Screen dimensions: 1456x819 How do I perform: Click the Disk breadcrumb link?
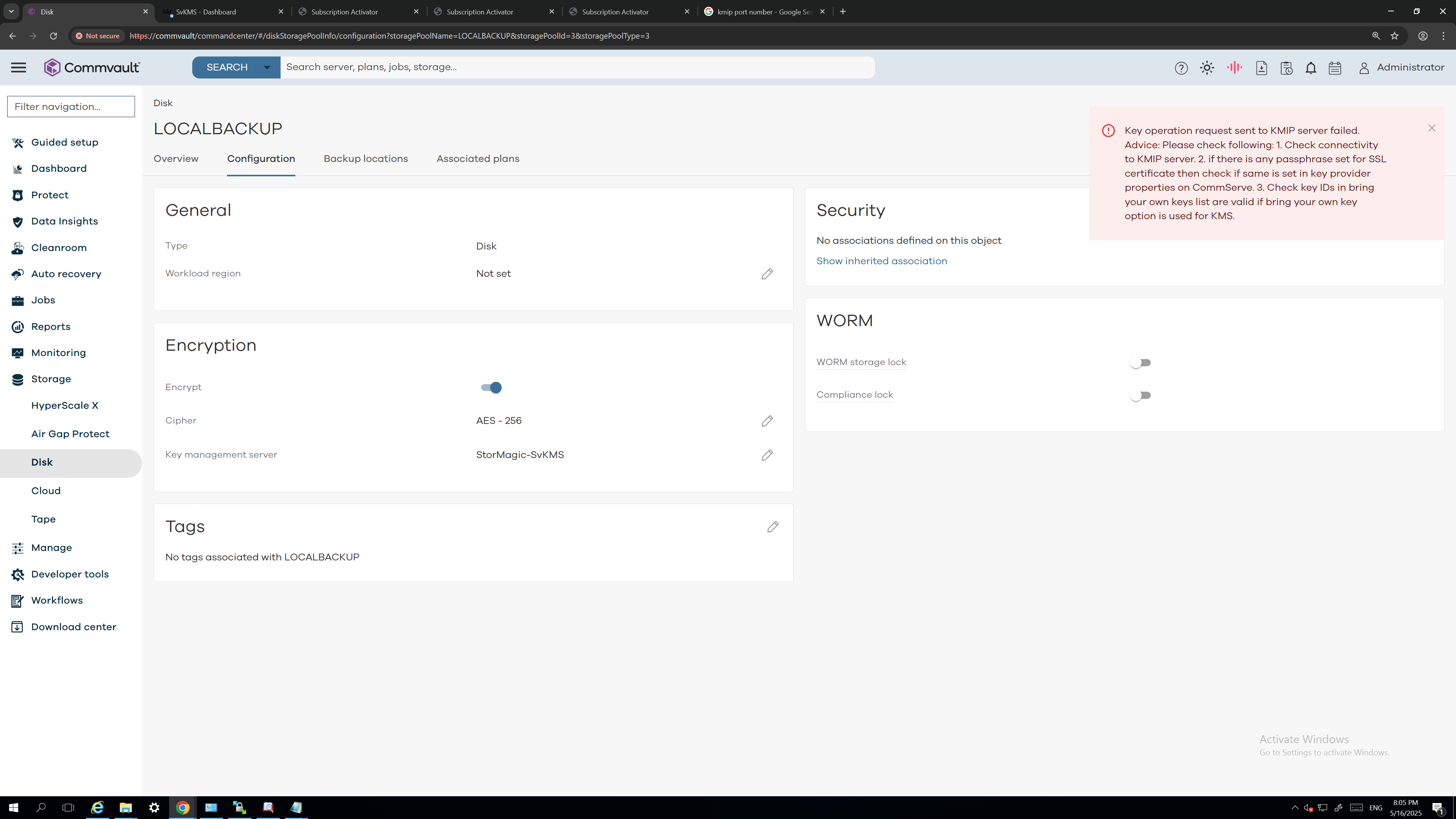163,103
